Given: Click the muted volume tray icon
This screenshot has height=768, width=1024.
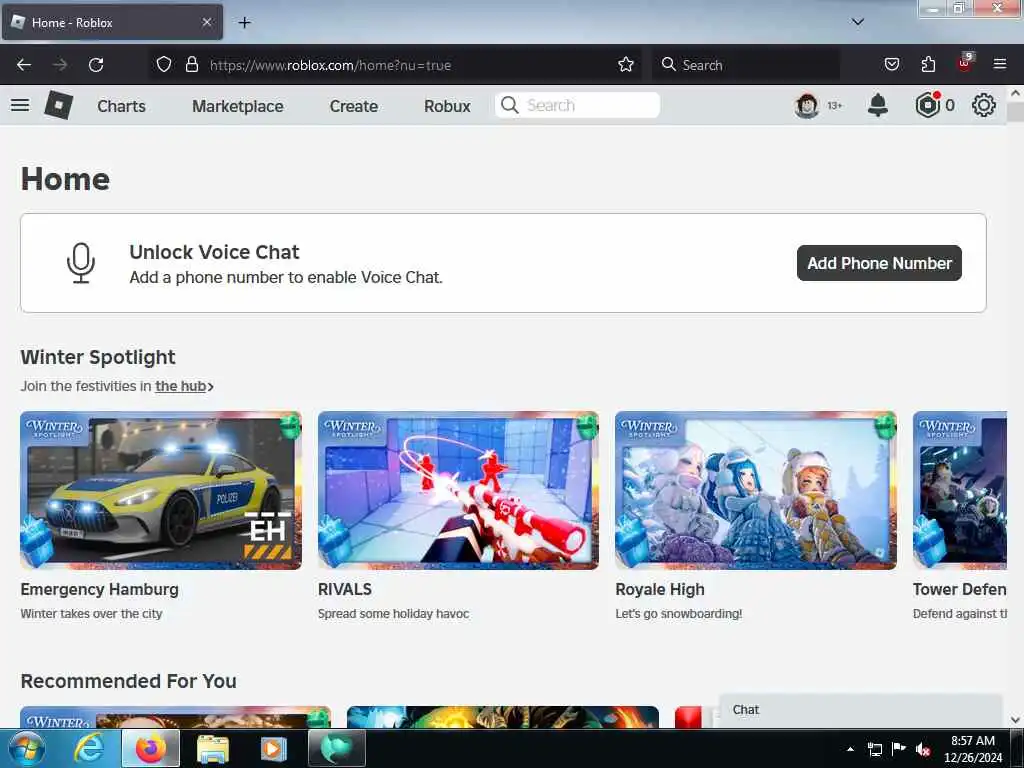Looking at the screenshot, I should (923, 749).
